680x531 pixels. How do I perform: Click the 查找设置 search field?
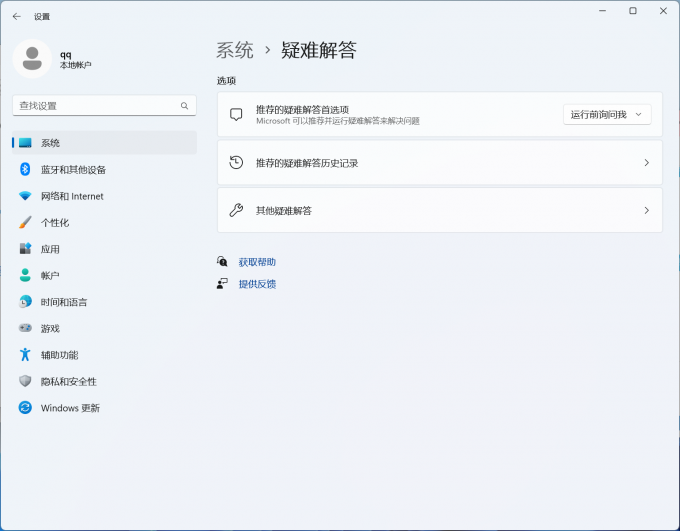click(x=105, y=106)
